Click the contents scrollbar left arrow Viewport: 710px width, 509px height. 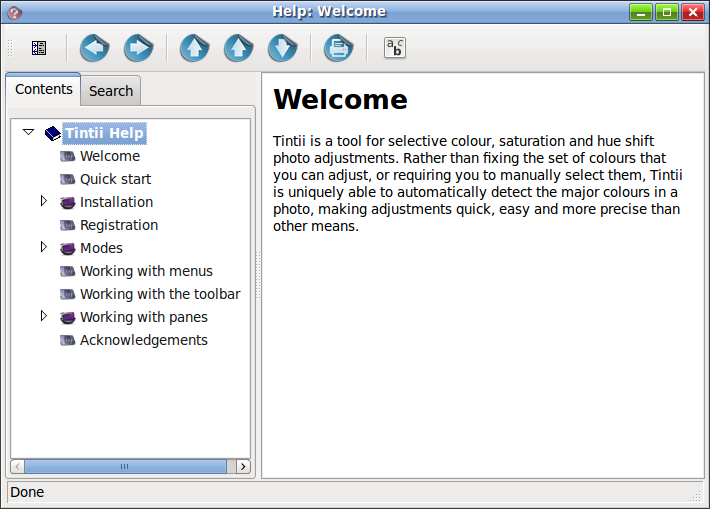(x=18, y=466)
